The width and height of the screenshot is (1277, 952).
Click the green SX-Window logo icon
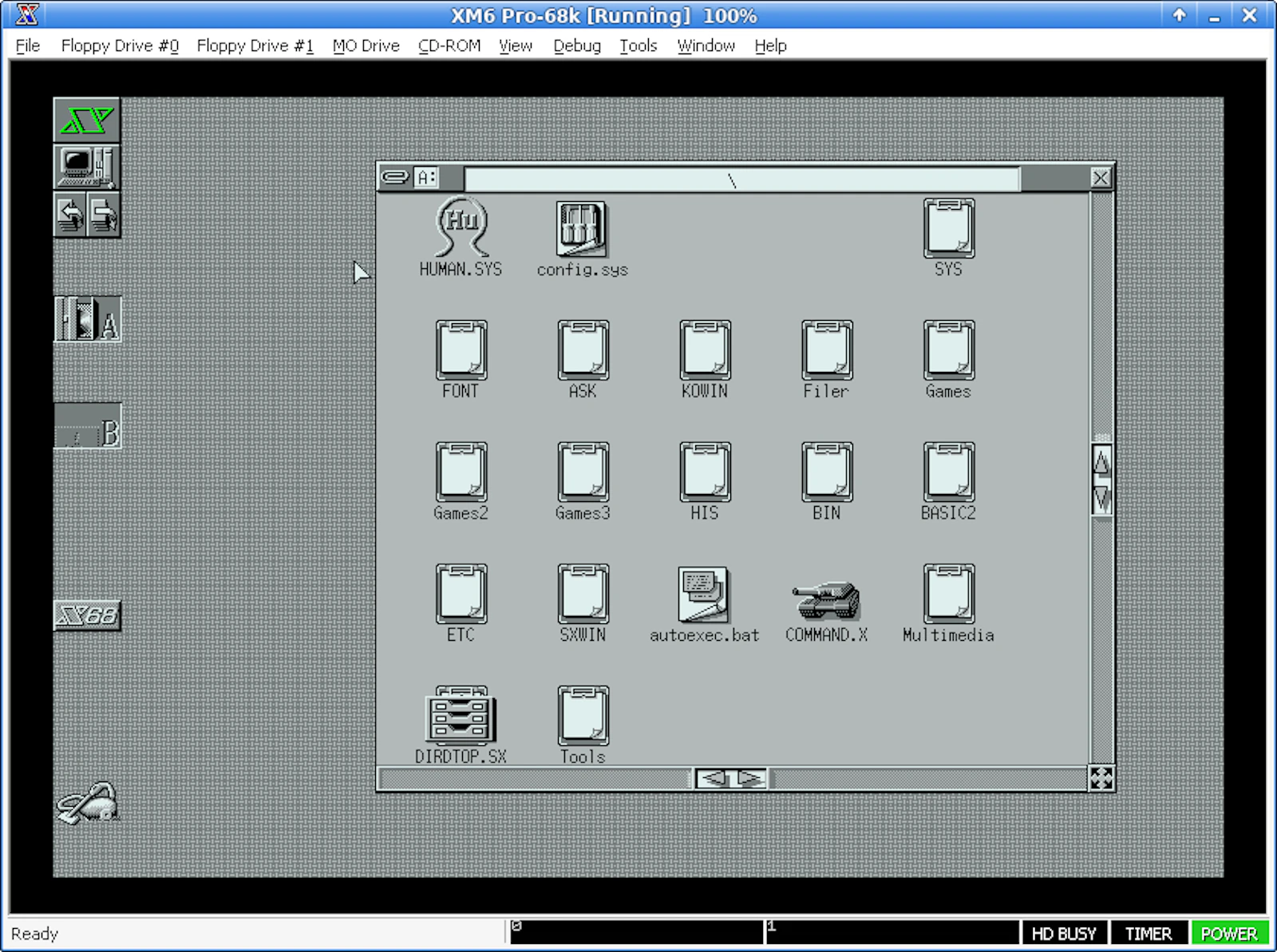tap(87, 120)
